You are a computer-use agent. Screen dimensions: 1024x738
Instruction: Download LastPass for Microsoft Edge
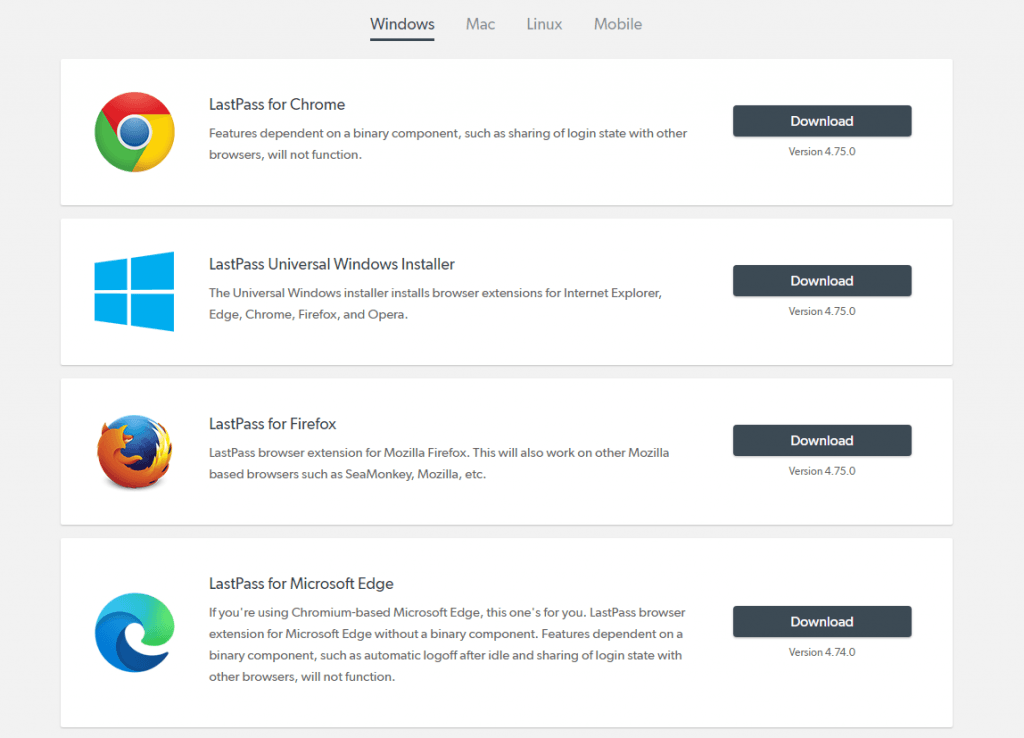(x=822, y=622)
